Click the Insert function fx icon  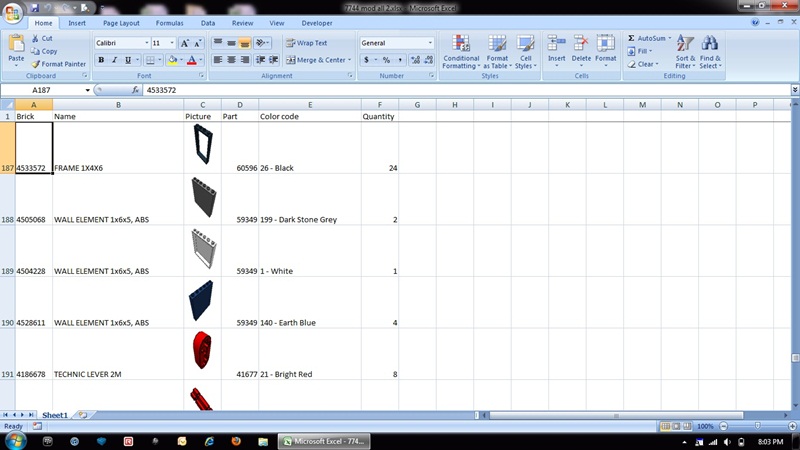tap(136, 90)
